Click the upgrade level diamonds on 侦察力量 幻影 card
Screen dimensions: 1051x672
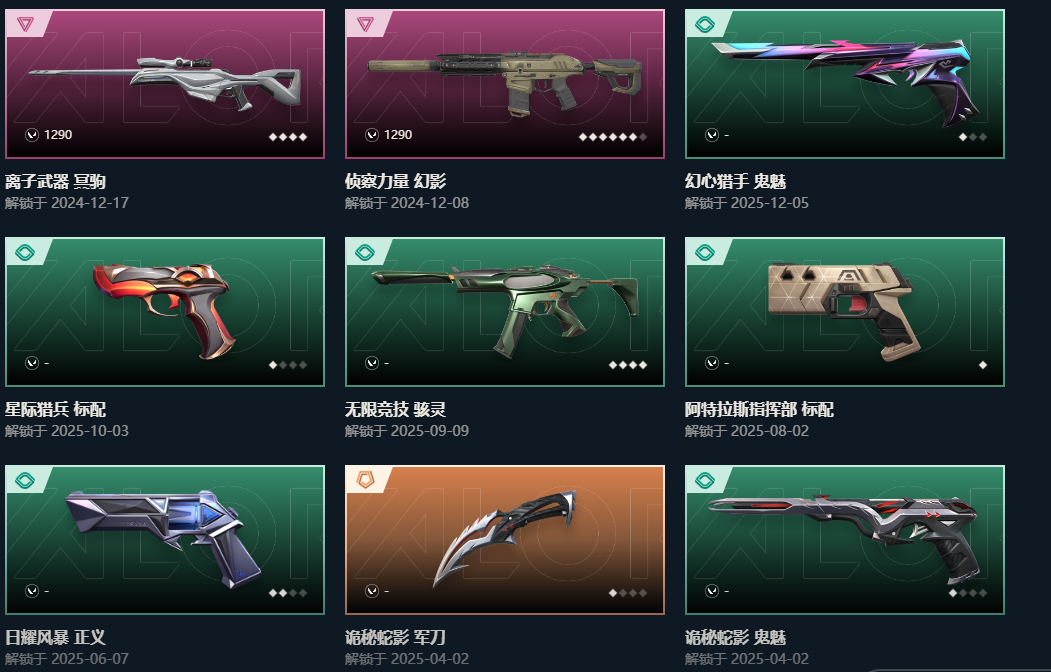(613, 137)
